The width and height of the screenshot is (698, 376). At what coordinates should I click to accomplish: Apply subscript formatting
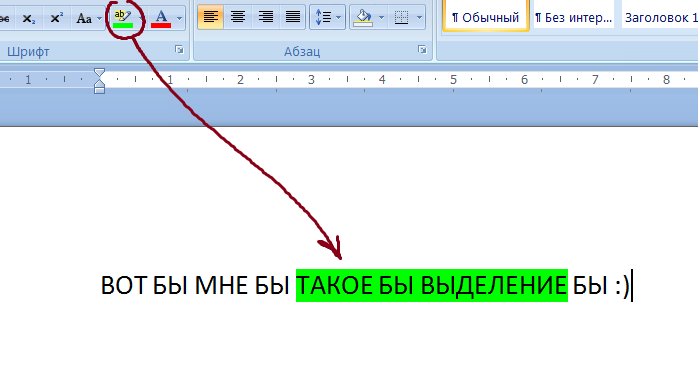(29, 18)
